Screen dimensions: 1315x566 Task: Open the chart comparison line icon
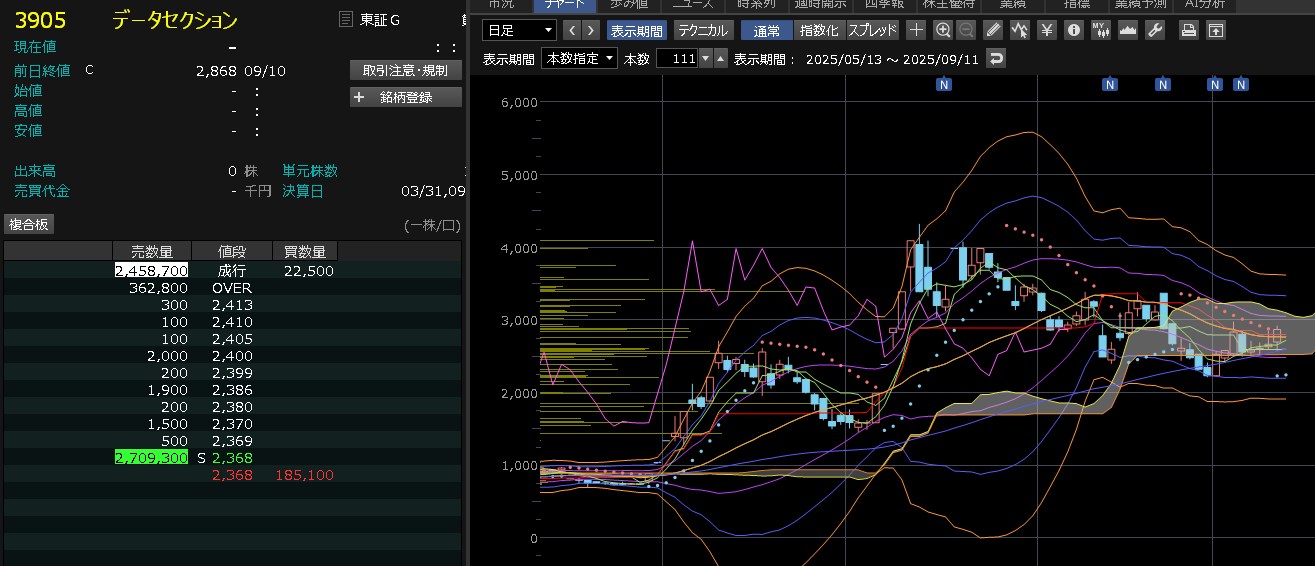pos(1020,30)
